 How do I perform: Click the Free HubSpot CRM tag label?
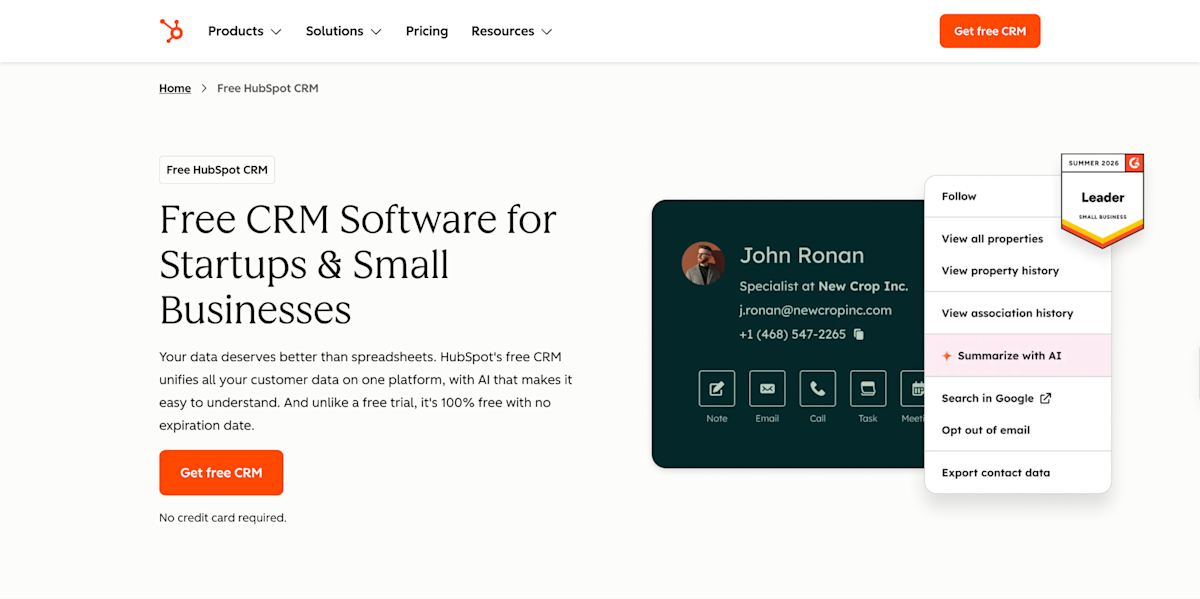click(217, 170)
